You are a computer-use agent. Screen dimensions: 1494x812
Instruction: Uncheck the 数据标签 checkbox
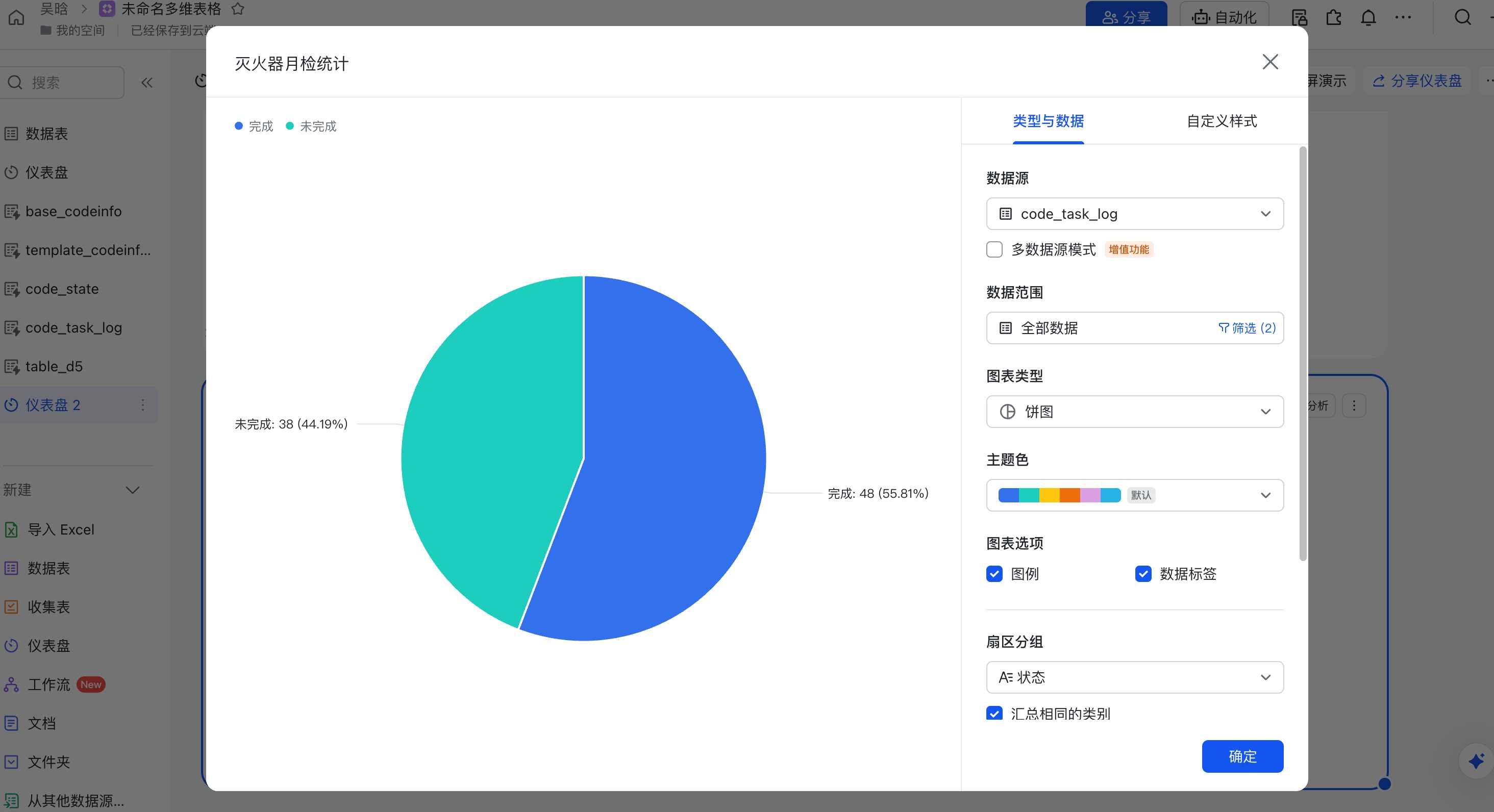coord(1142,574)
